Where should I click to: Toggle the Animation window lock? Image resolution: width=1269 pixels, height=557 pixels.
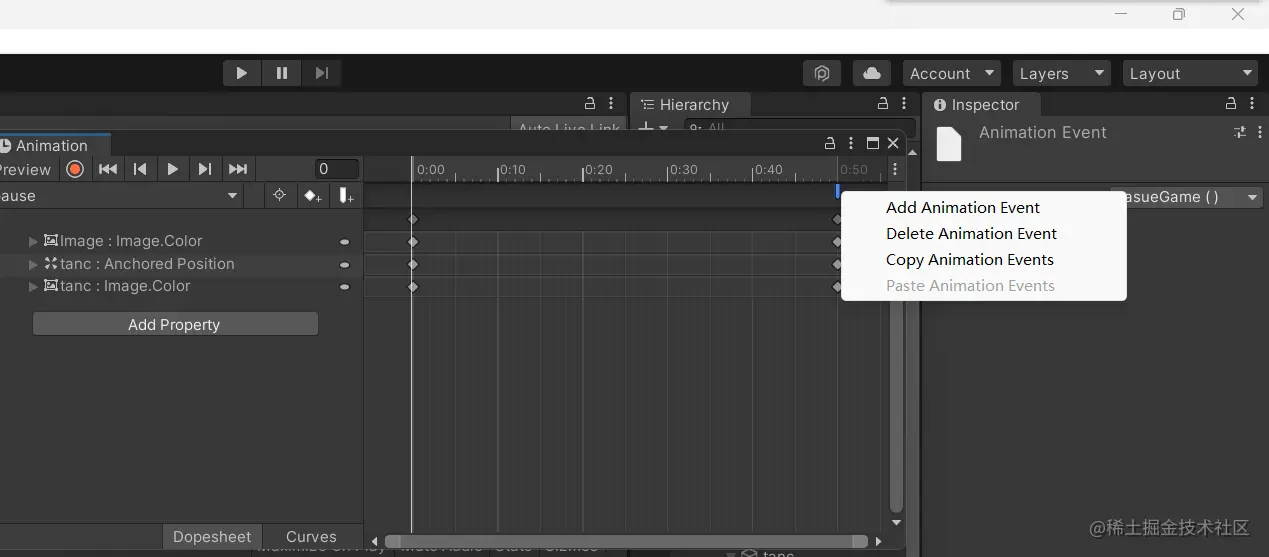click(829, 143)
